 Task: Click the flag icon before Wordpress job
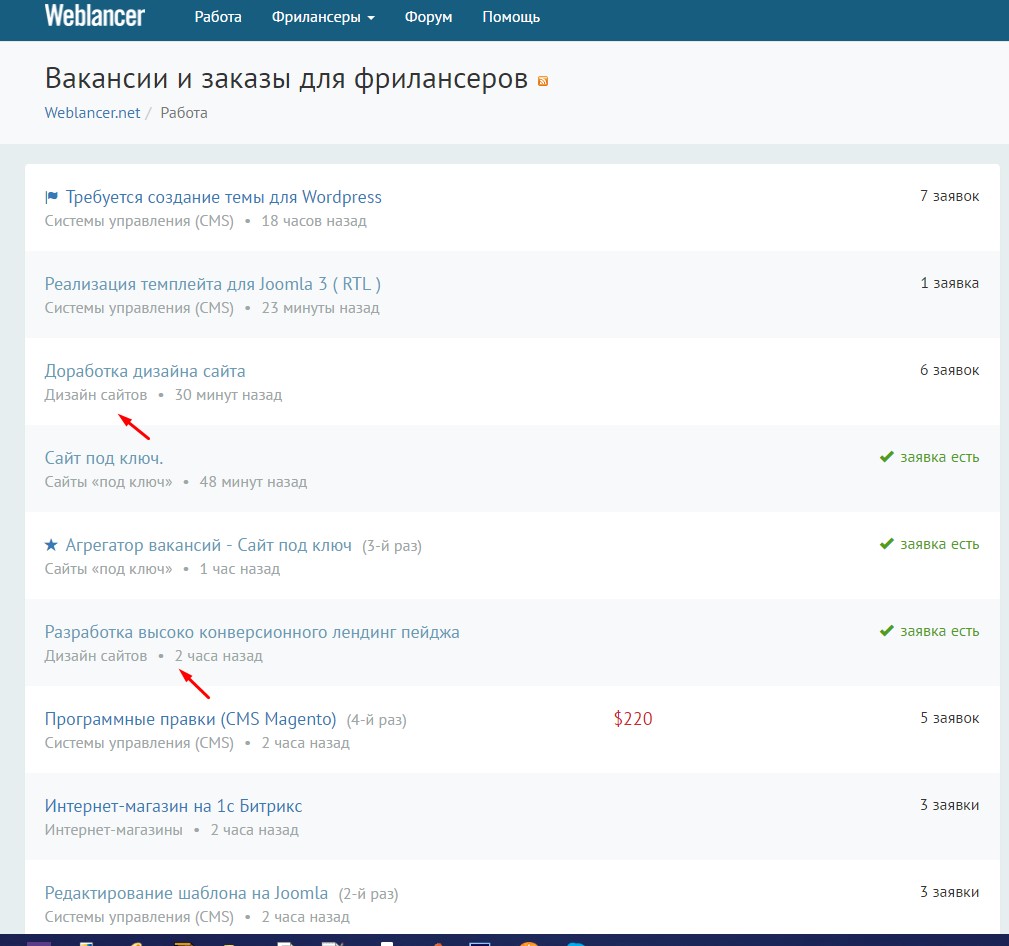[x=51, y=197]
